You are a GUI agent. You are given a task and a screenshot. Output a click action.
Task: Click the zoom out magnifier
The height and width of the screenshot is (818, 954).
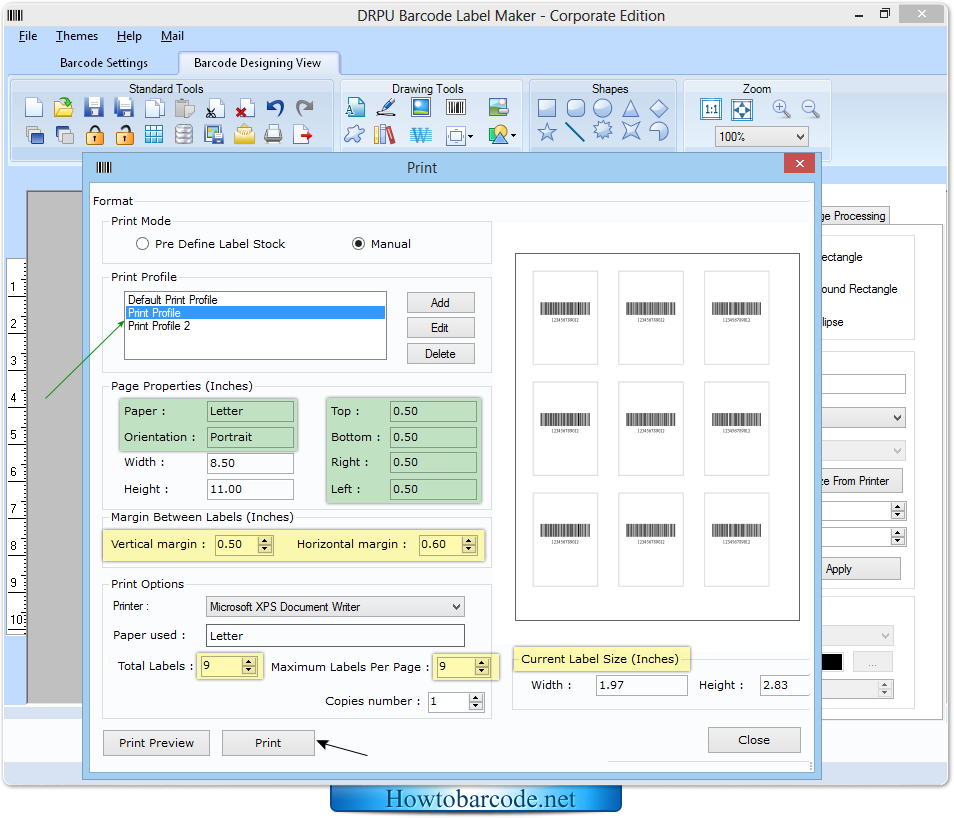tap(810, 109)
